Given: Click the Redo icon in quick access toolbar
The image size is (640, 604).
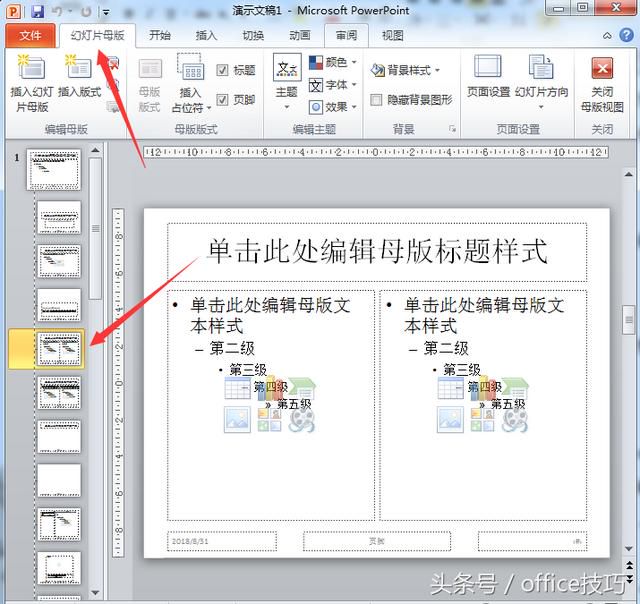Looking at the screenshot, I should point(86,12).
